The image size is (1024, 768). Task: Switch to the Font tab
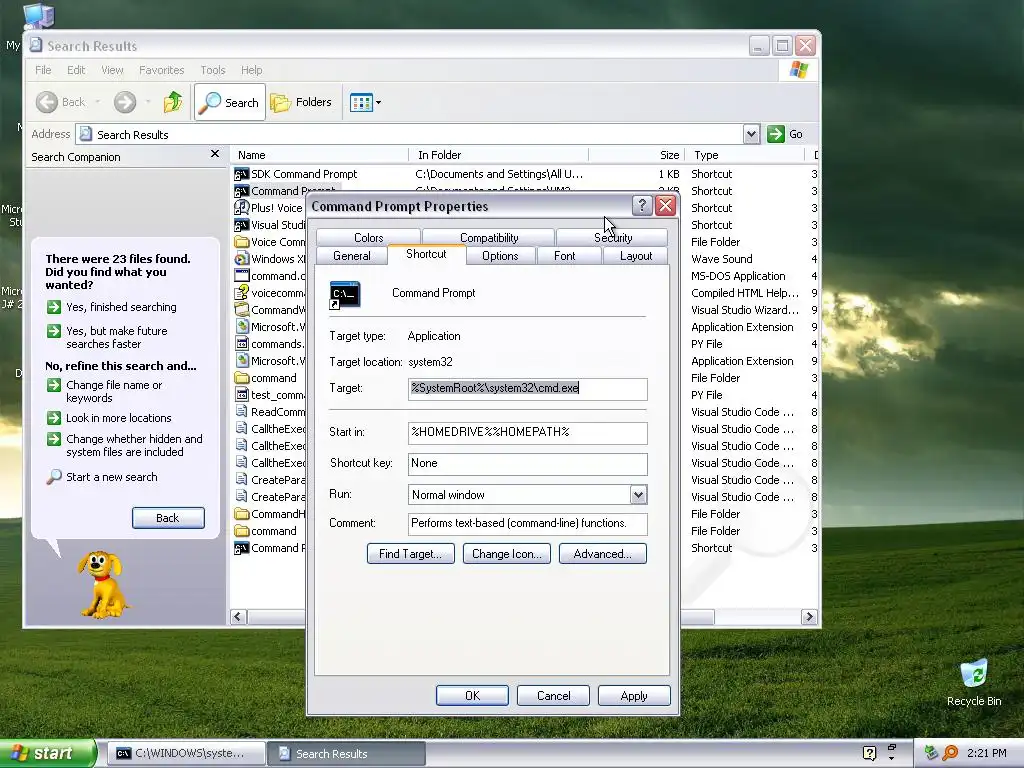565,256
